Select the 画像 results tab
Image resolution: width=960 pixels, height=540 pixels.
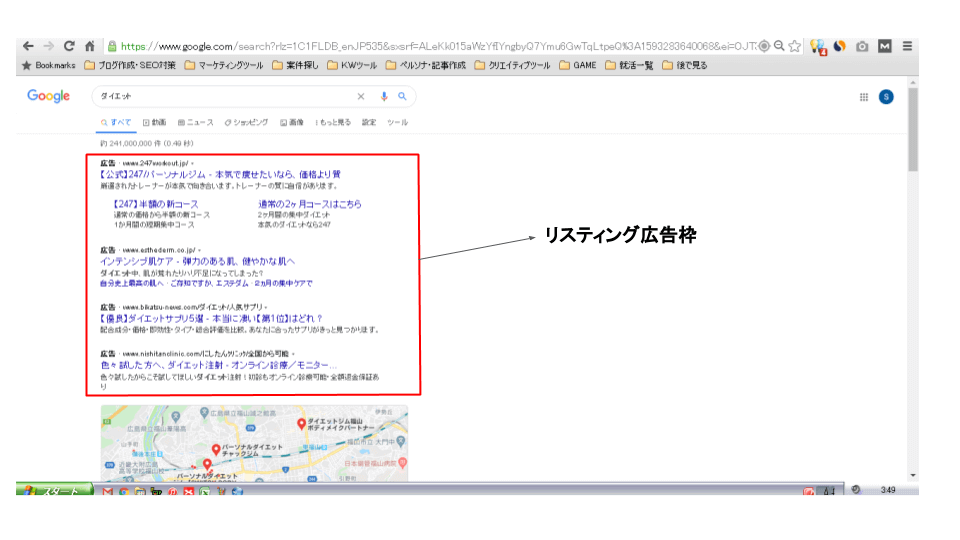pyautogui.click(x=292, y=122)
